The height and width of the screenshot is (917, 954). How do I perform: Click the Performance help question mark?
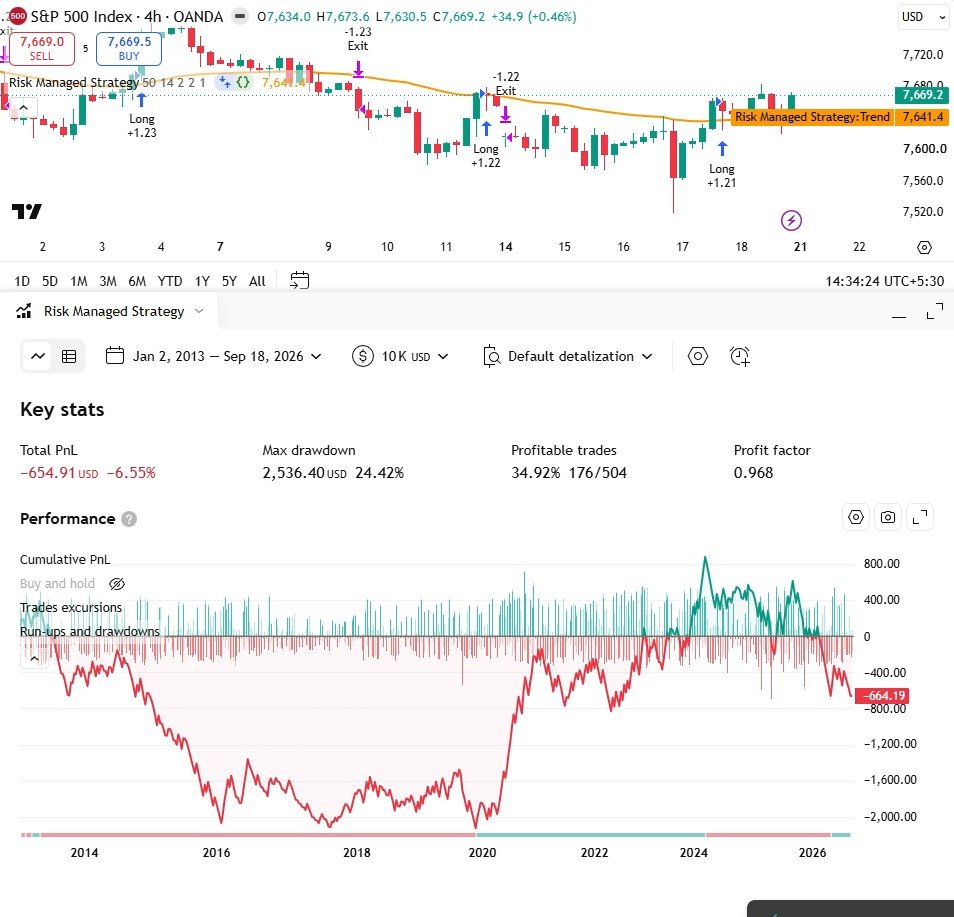point(129,519)
